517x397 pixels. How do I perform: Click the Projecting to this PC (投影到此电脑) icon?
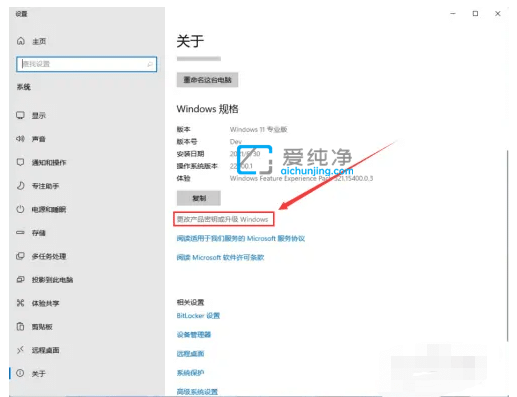(20, 280)
